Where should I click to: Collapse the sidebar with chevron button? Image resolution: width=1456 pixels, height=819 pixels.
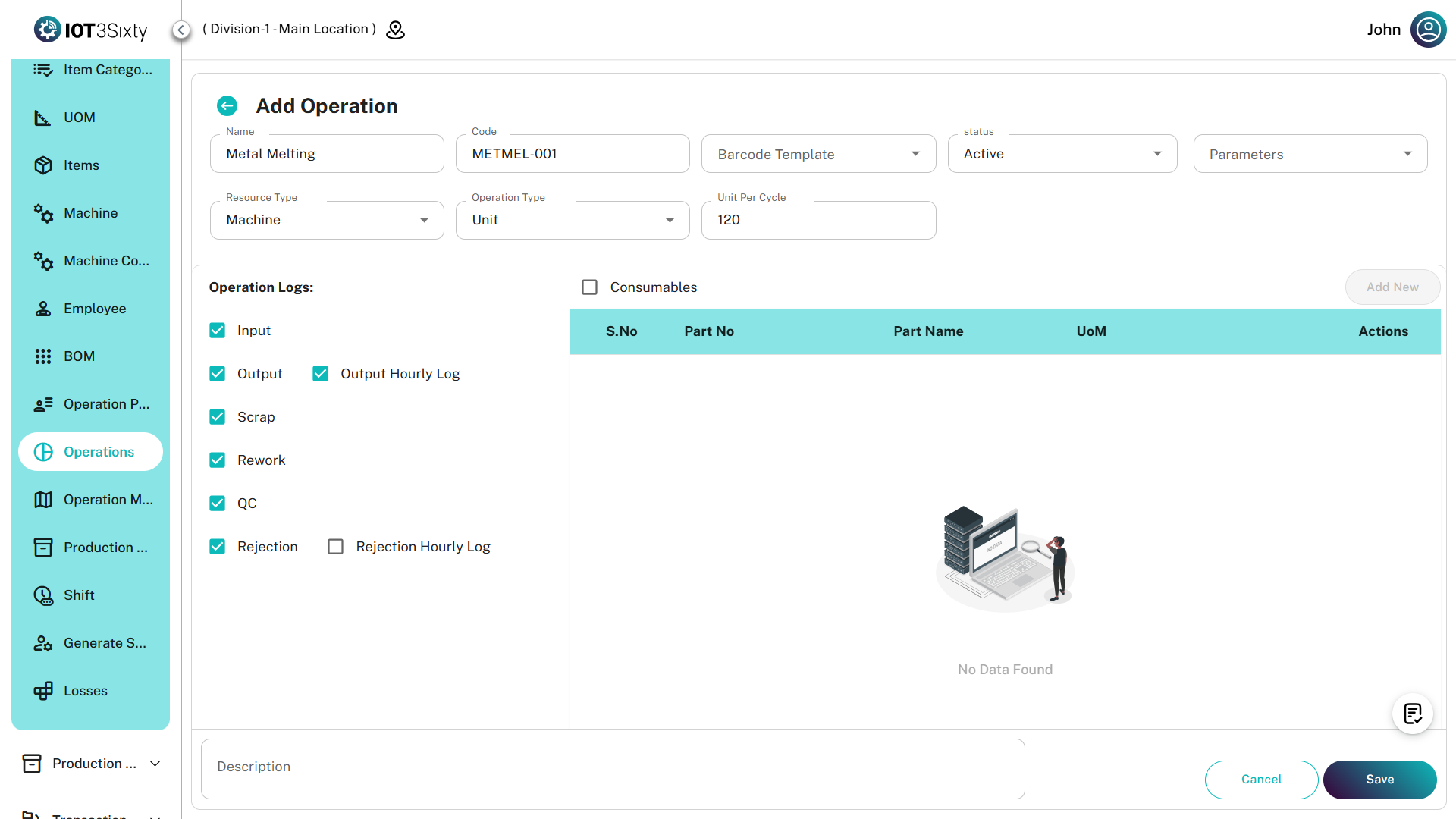click(180, 30)
